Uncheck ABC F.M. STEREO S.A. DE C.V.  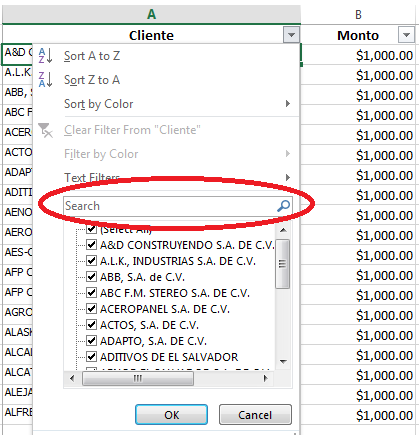coord(91,293)
